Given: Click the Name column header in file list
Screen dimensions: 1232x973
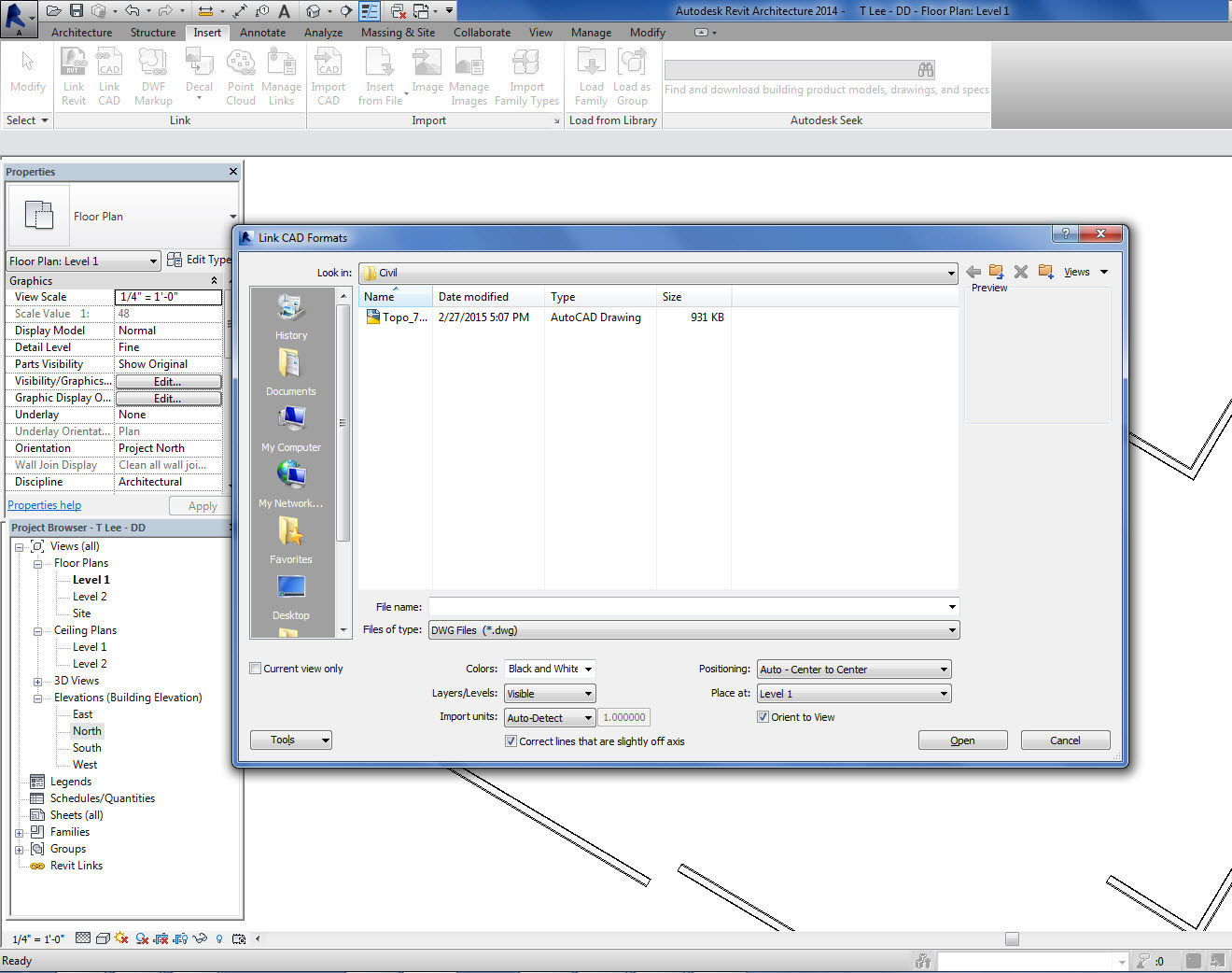Looking at the screenshot, I should [x=395, y=297].
